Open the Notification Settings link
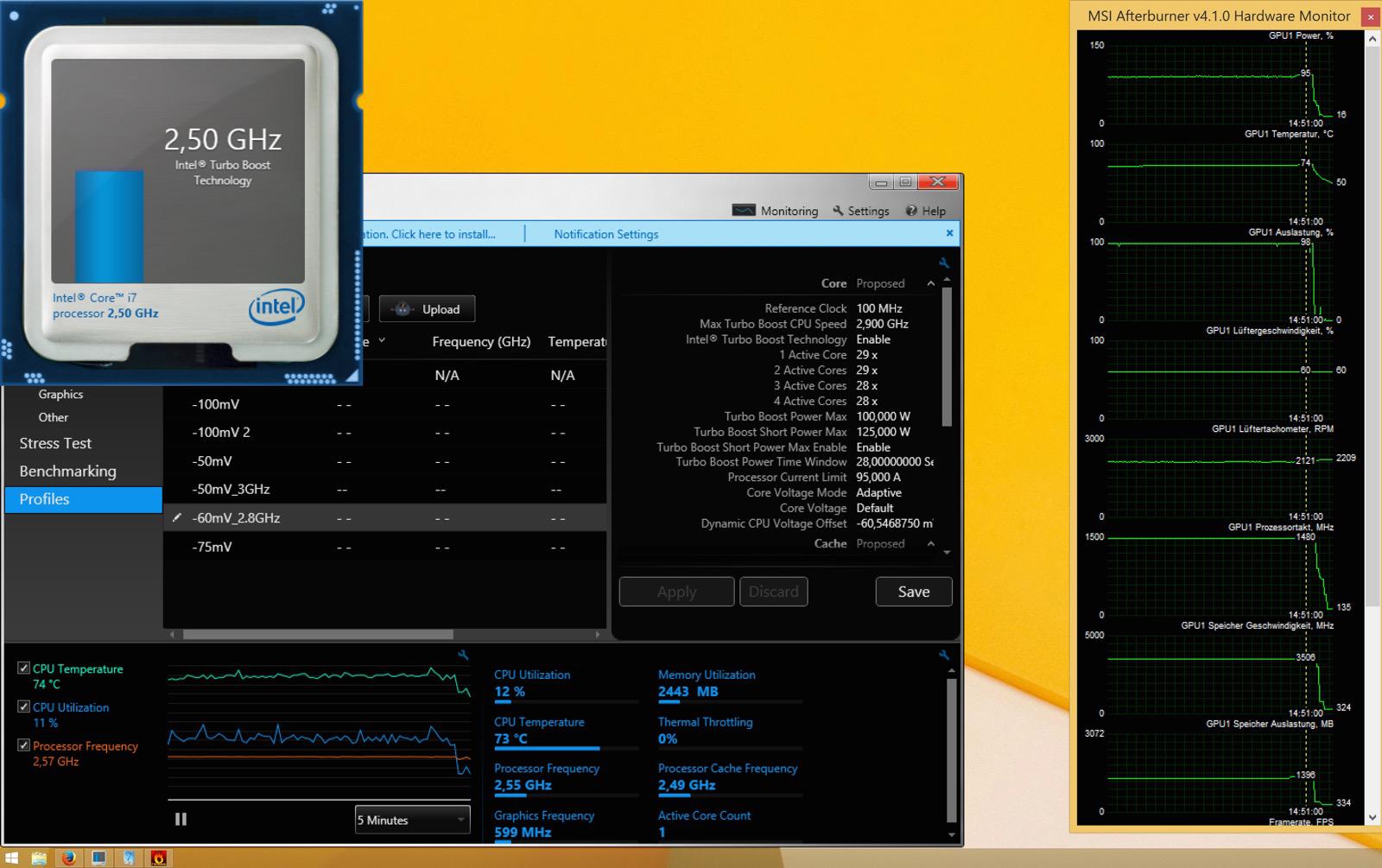1382x868 pixels. (x=605, y=234)
